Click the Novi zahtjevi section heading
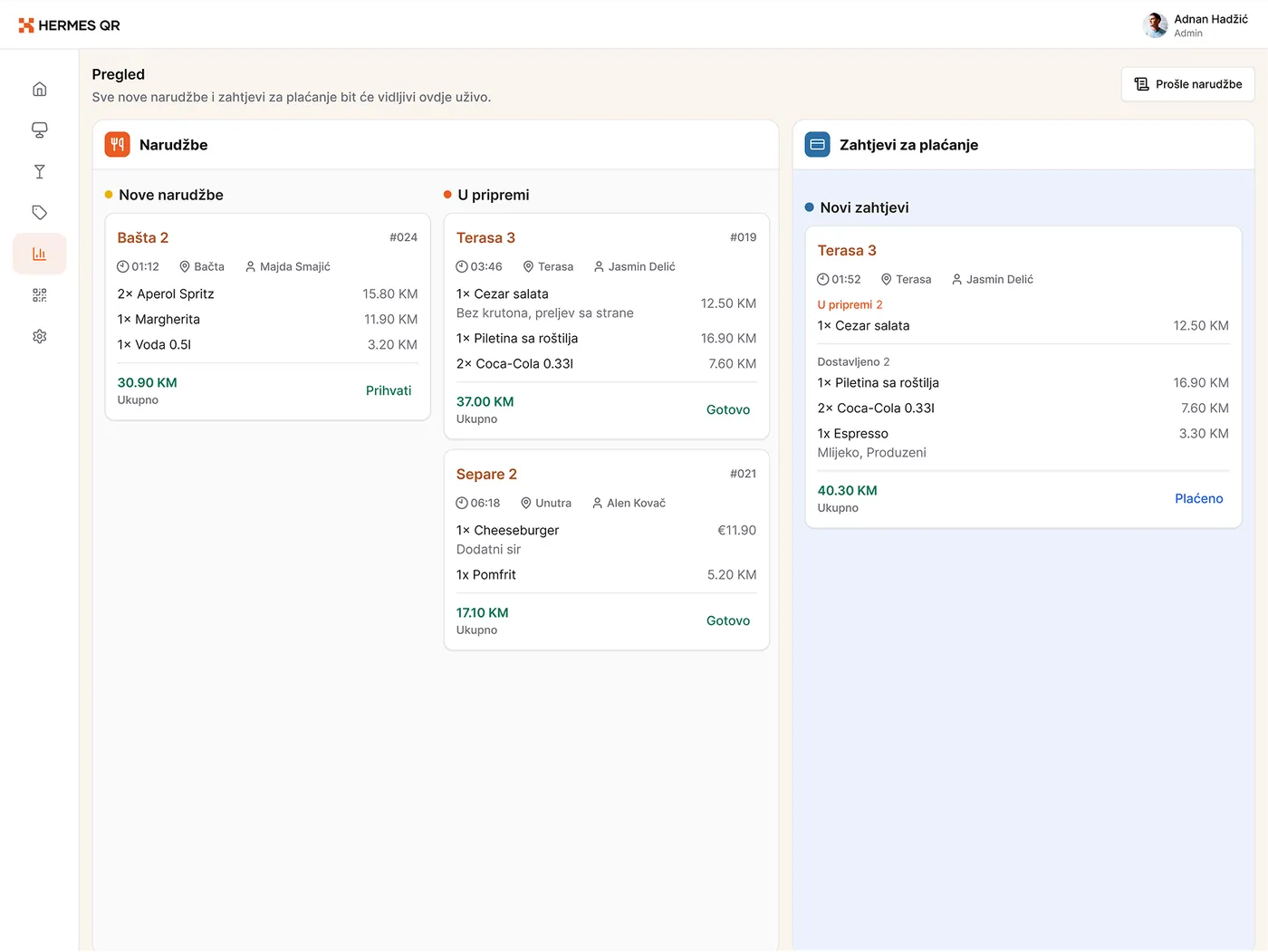 point(864,207)
